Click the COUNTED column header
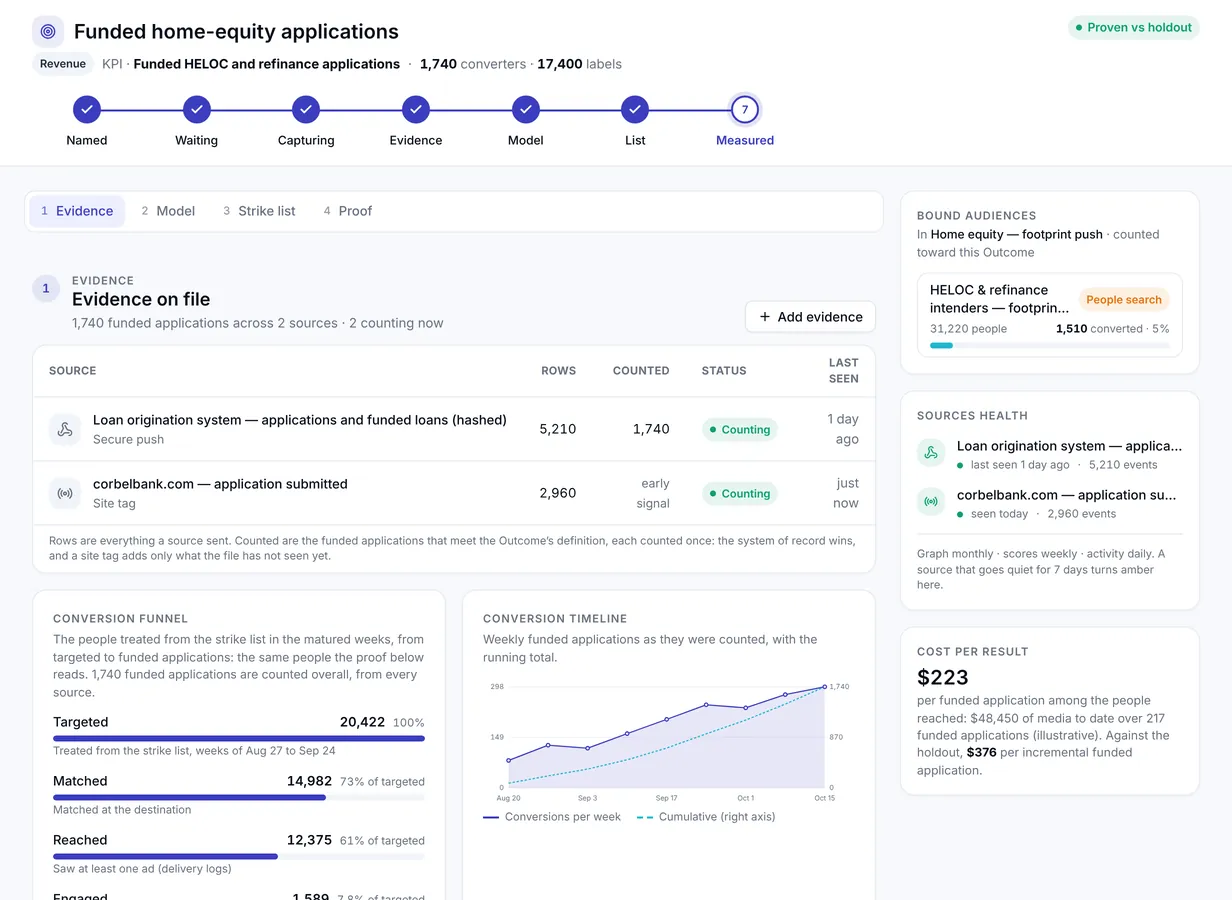The height and width of the screenshot is (900, 1232). coord(641,371)
